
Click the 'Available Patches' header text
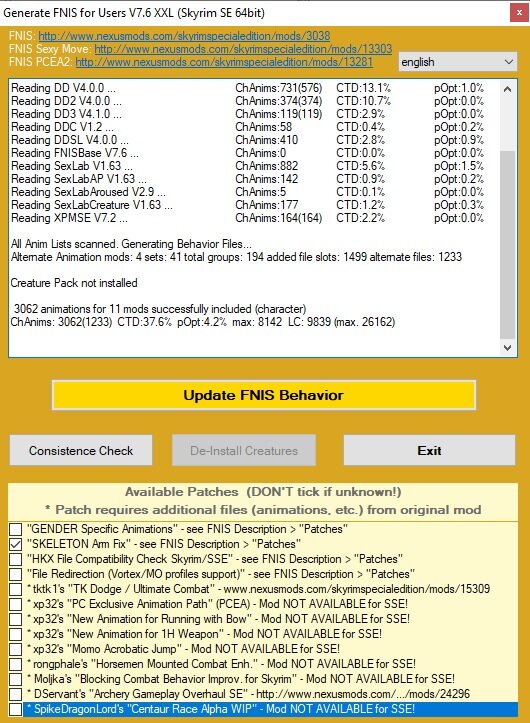tap(263, 492)
